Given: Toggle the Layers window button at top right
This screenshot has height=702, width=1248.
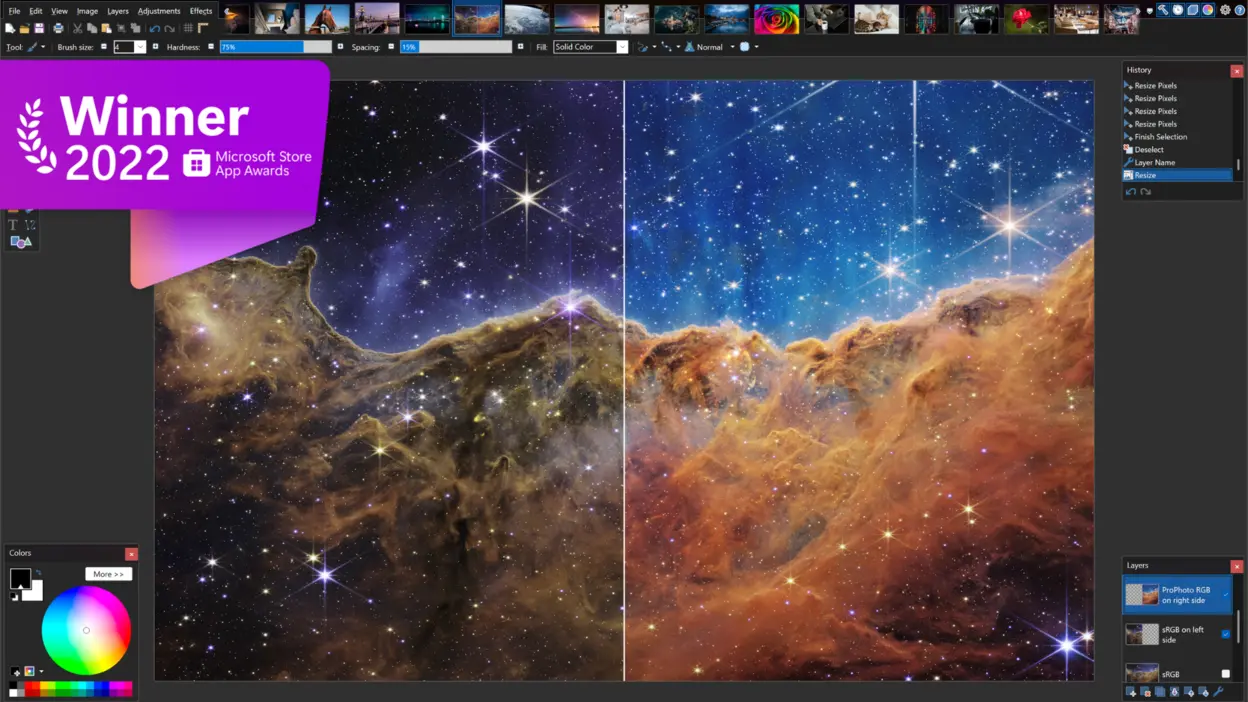Looking at the screenshot, I should (x=1193, y=10).
